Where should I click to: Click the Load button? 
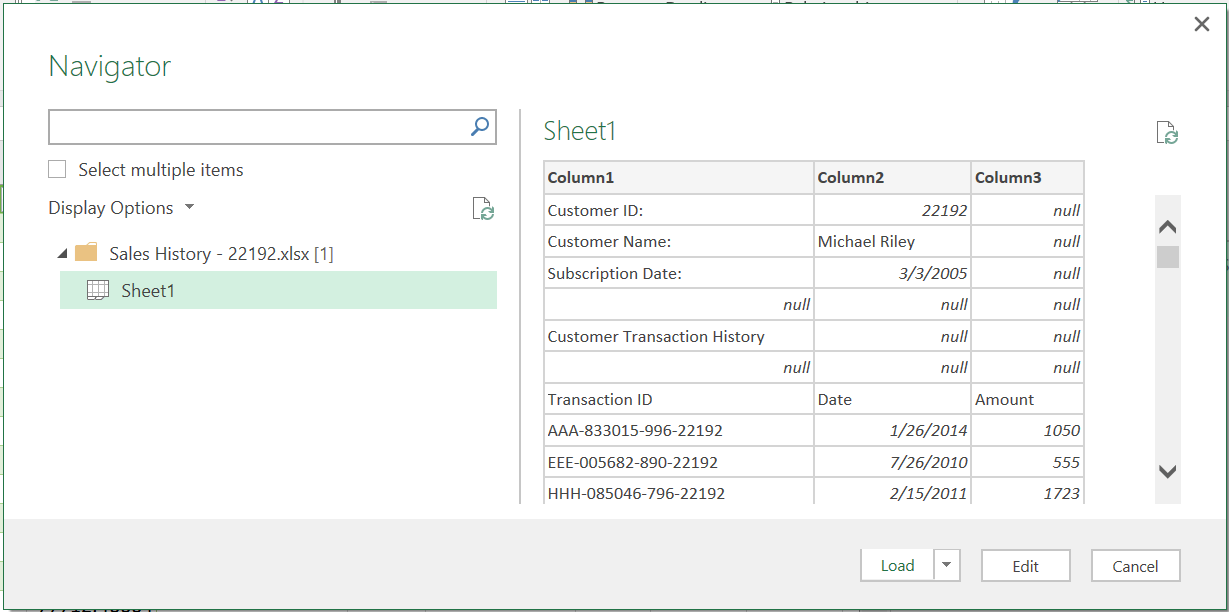pos(897,566)
